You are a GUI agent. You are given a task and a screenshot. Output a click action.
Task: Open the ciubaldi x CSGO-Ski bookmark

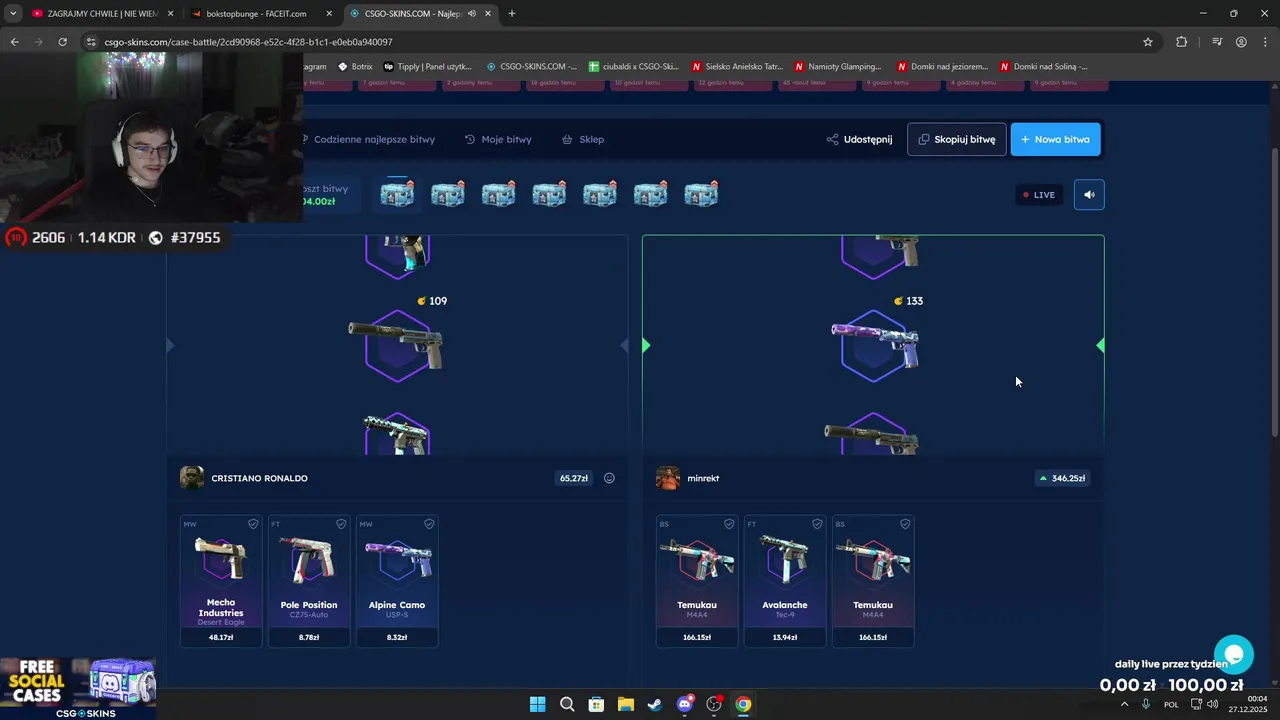pos(633,67)
